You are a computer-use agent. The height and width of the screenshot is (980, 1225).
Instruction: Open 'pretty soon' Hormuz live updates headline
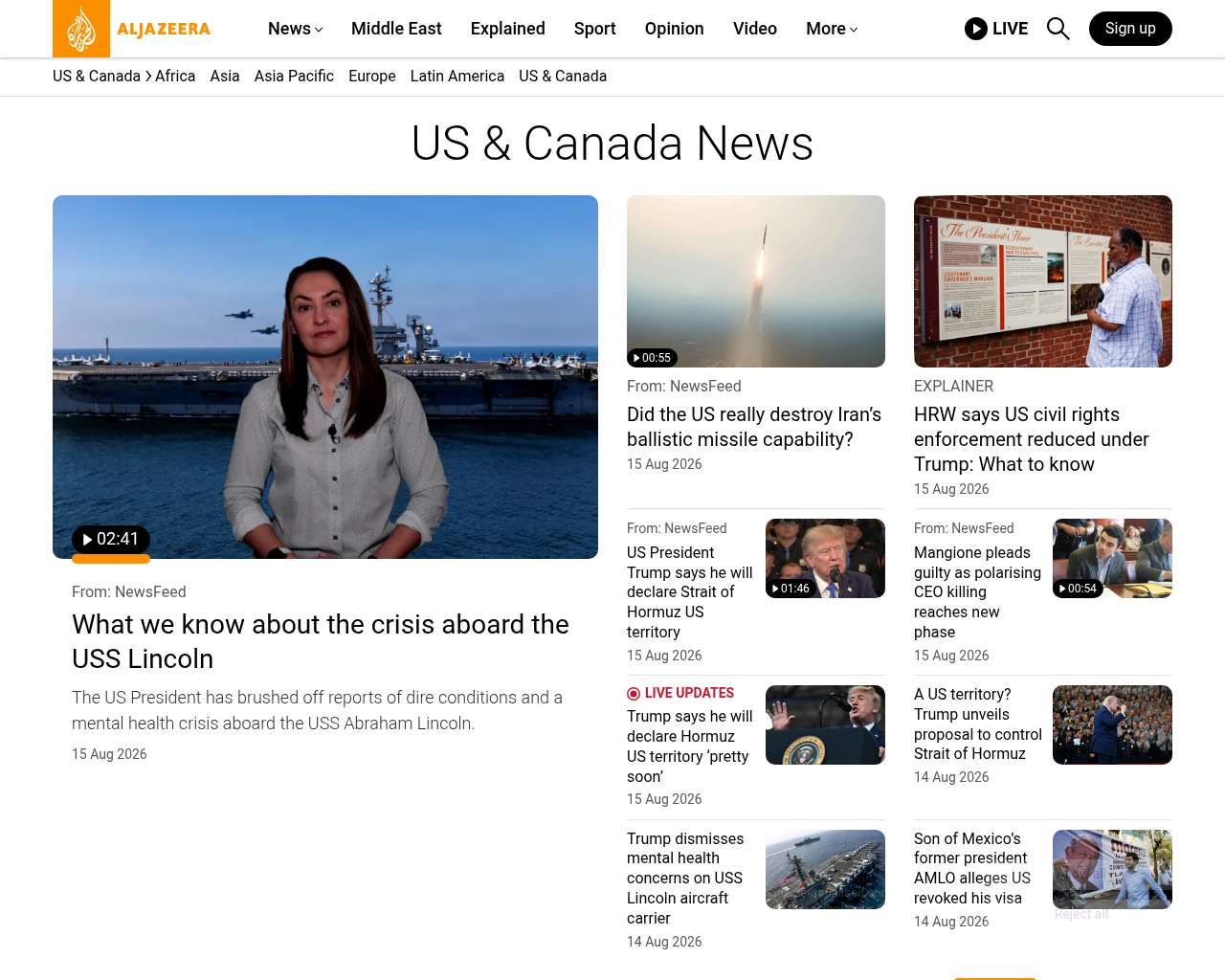[x=690, y=746]
